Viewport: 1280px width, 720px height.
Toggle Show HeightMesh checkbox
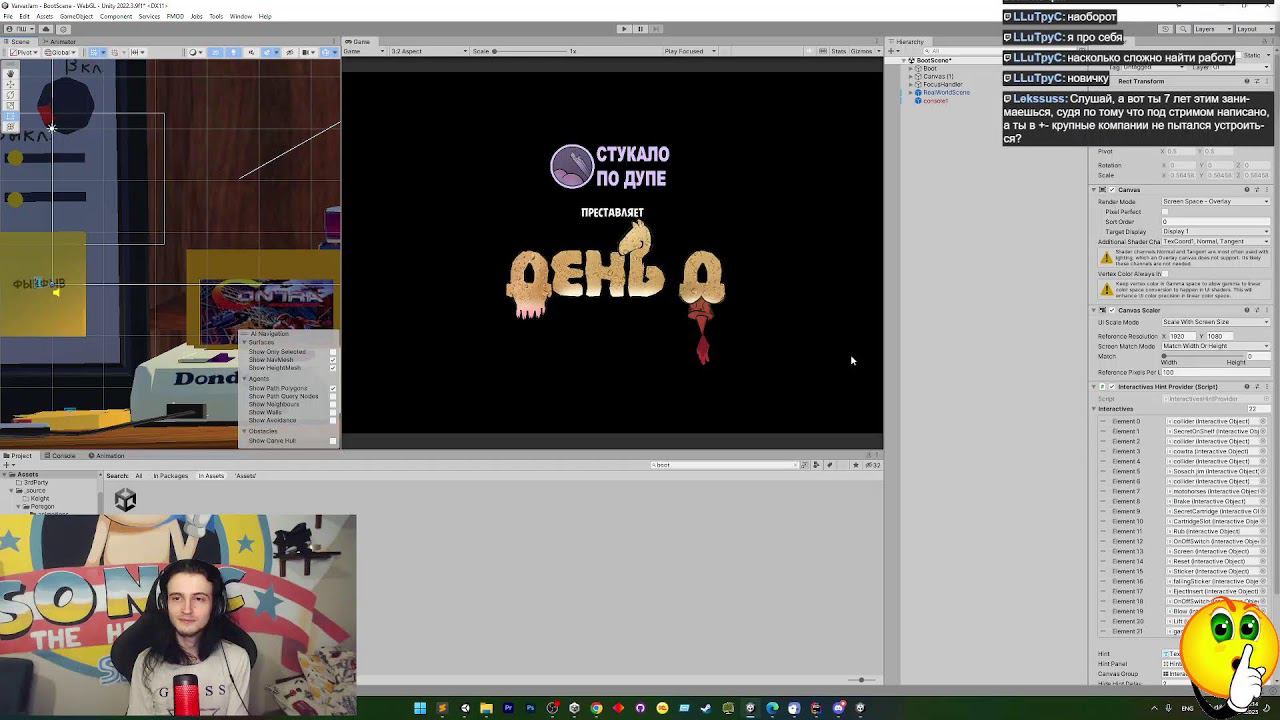click(x=333, y=368)
